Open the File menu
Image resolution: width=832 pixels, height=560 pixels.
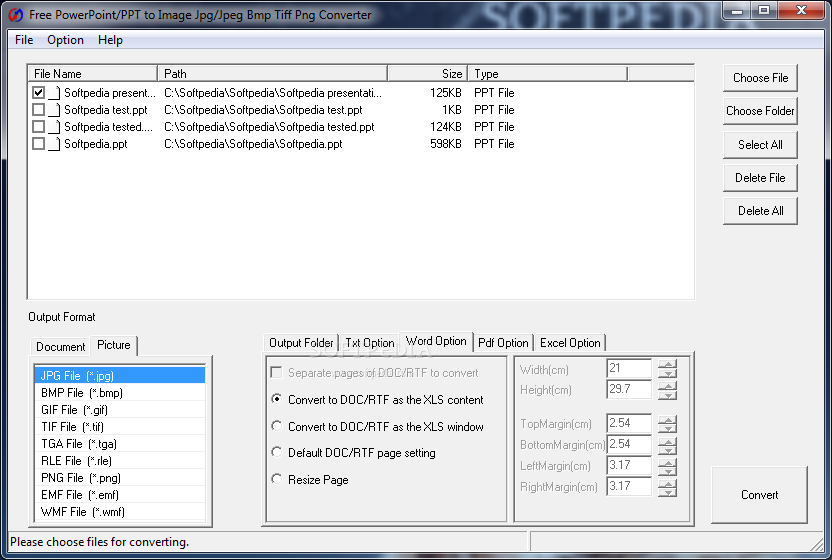[x=24, y=40]
